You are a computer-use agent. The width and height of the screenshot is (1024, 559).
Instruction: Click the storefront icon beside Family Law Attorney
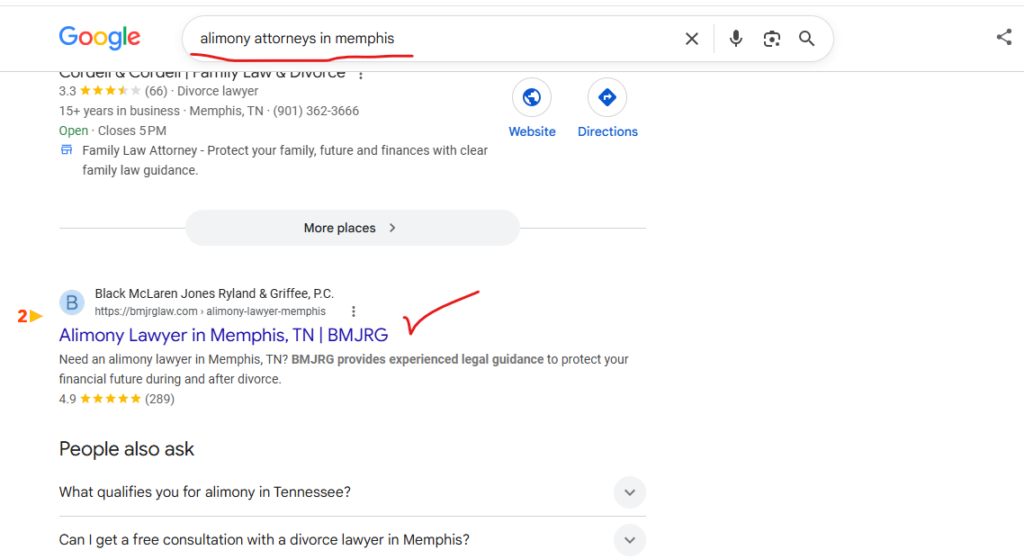tap(67, 150)
